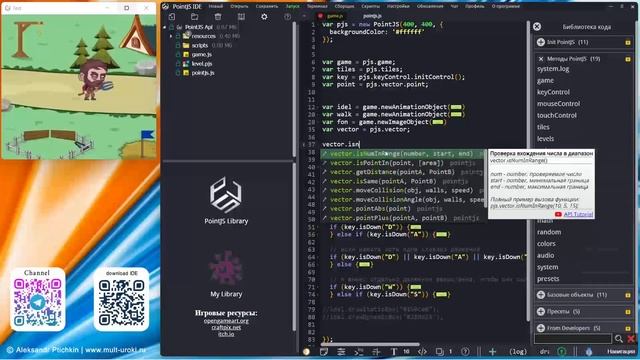Open the Открыть menu

[239, 6]
